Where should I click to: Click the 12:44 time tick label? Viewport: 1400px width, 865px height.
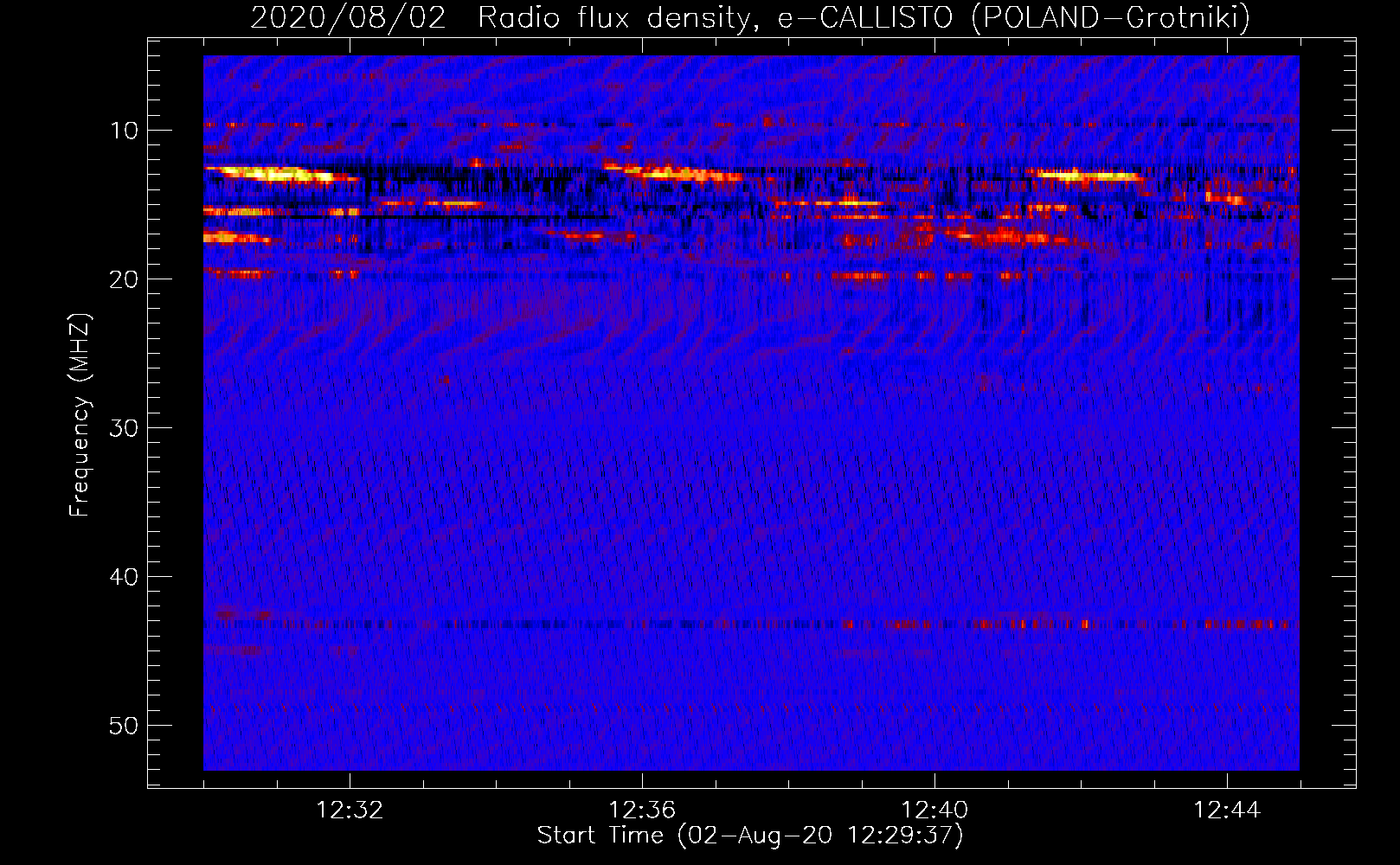coord(1227,811)
